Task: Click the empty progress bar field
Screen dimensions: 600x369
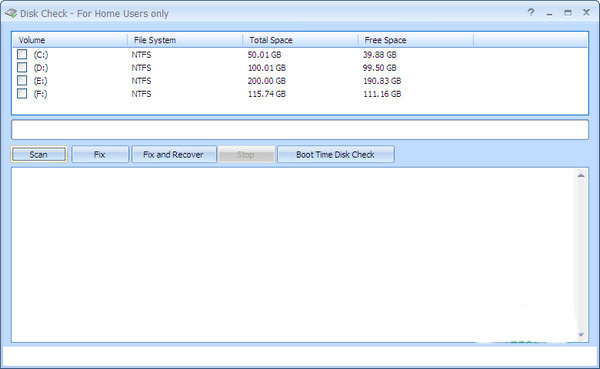Action: pos(300,130)
